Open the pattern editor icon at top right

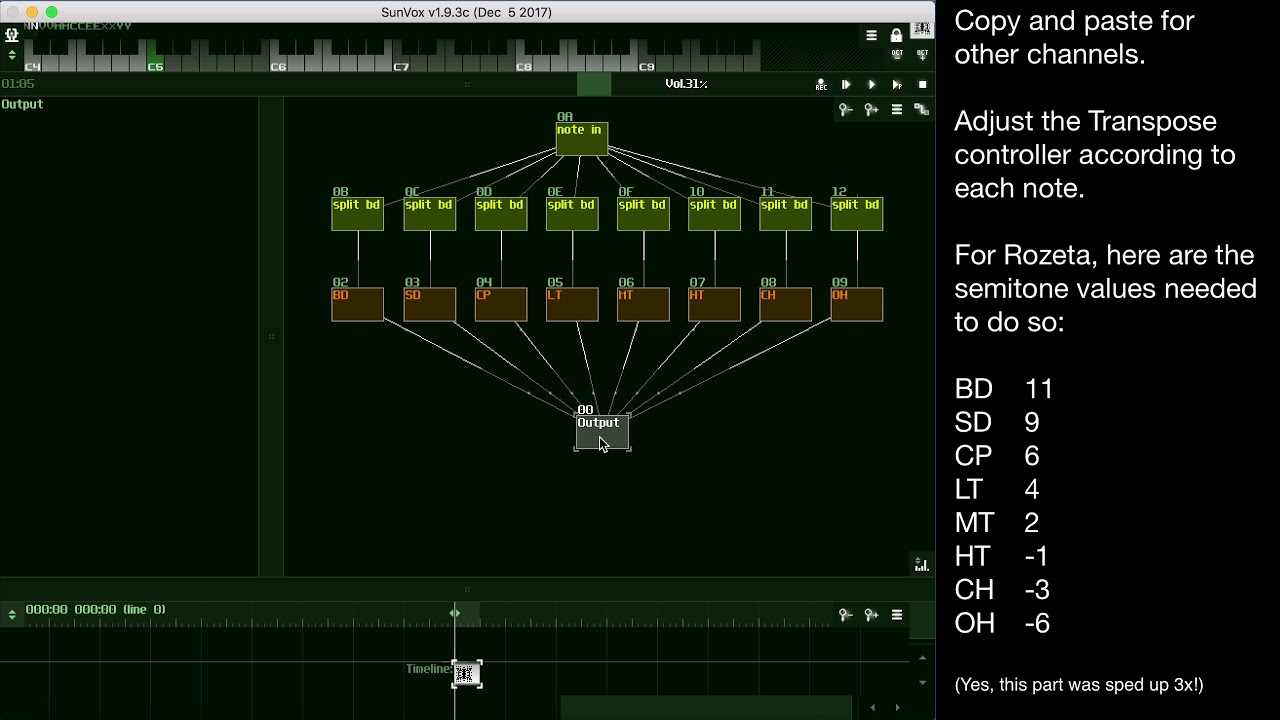pyautogui.click(x=922, y=31)
